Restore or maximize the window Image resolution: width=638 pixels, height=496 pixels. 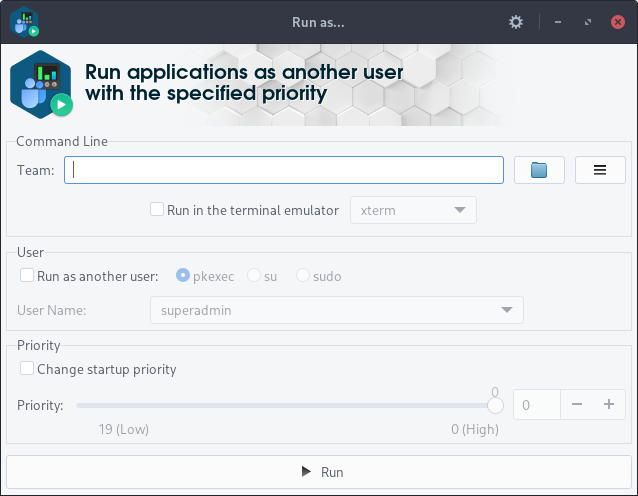(587, 21)
